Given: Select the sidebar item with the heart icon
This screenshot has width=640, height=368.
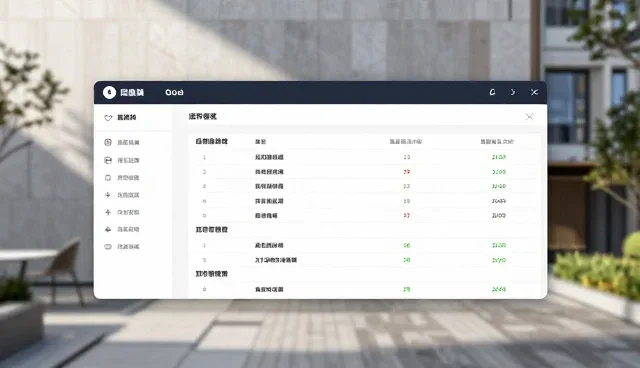Looking at the screenshot, I should [120, 117].
